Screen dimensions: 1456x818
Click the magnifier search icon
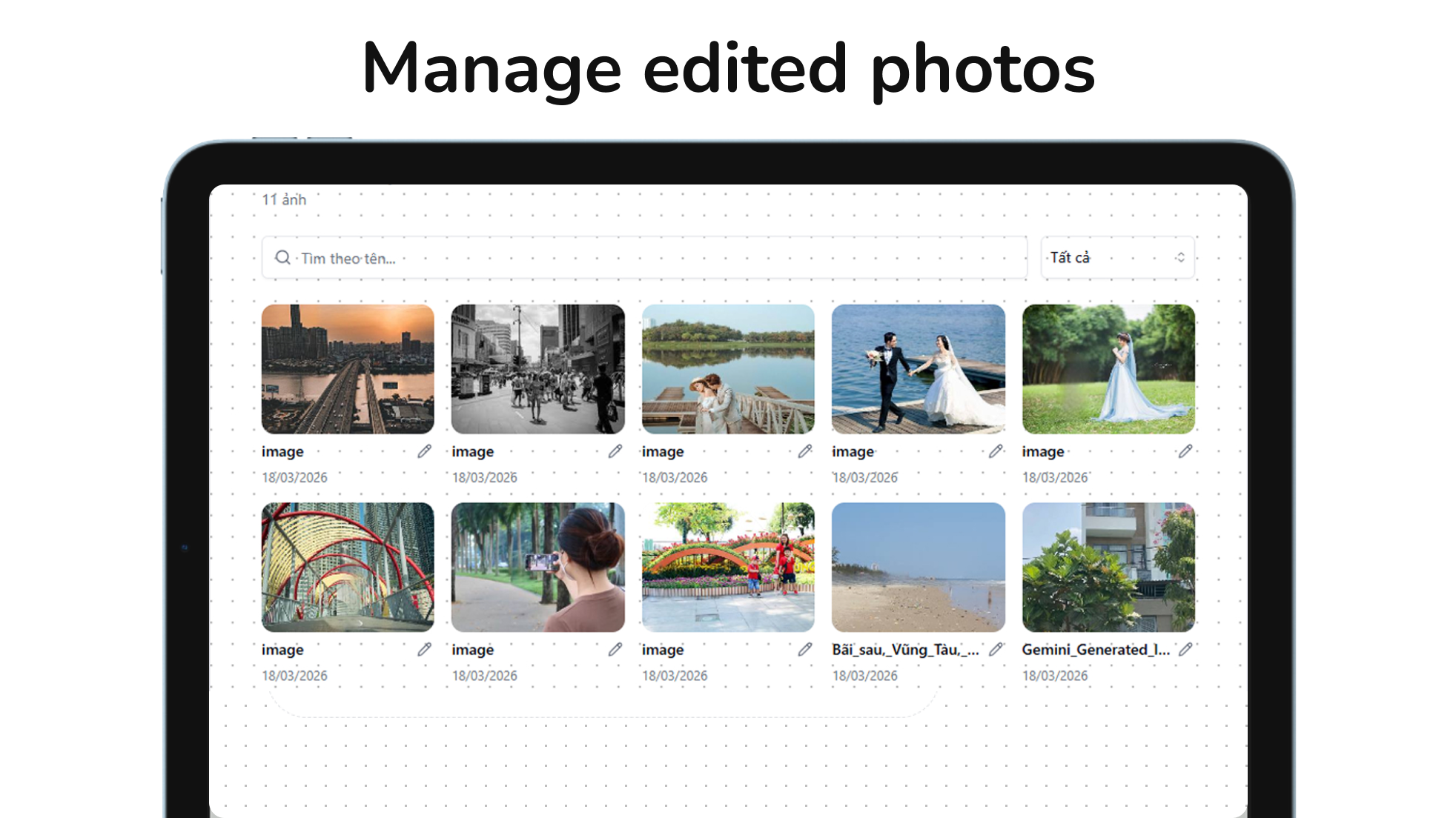(282, 258)
